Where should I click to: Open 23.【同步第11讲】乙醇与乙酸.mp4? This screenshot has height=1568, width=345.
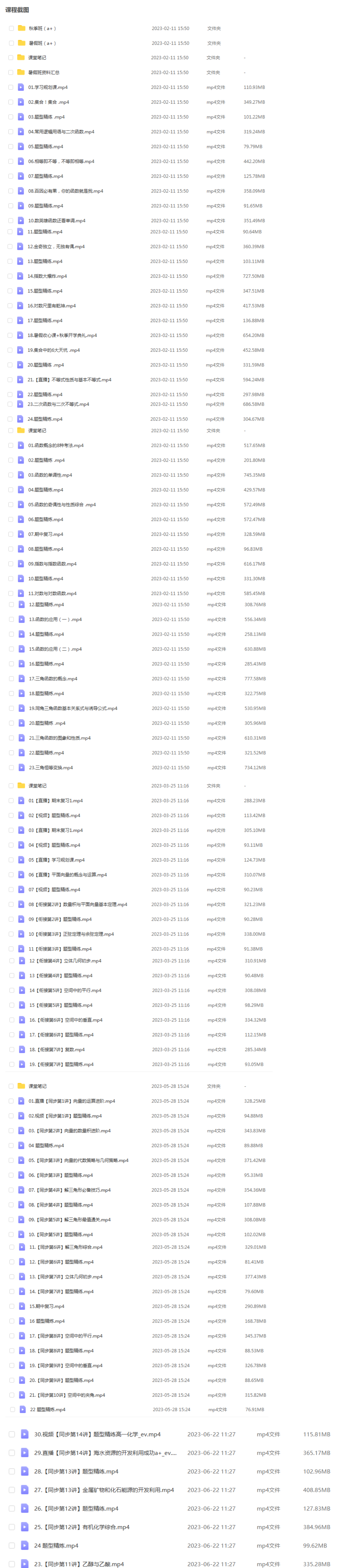[x=79, y=1564]
